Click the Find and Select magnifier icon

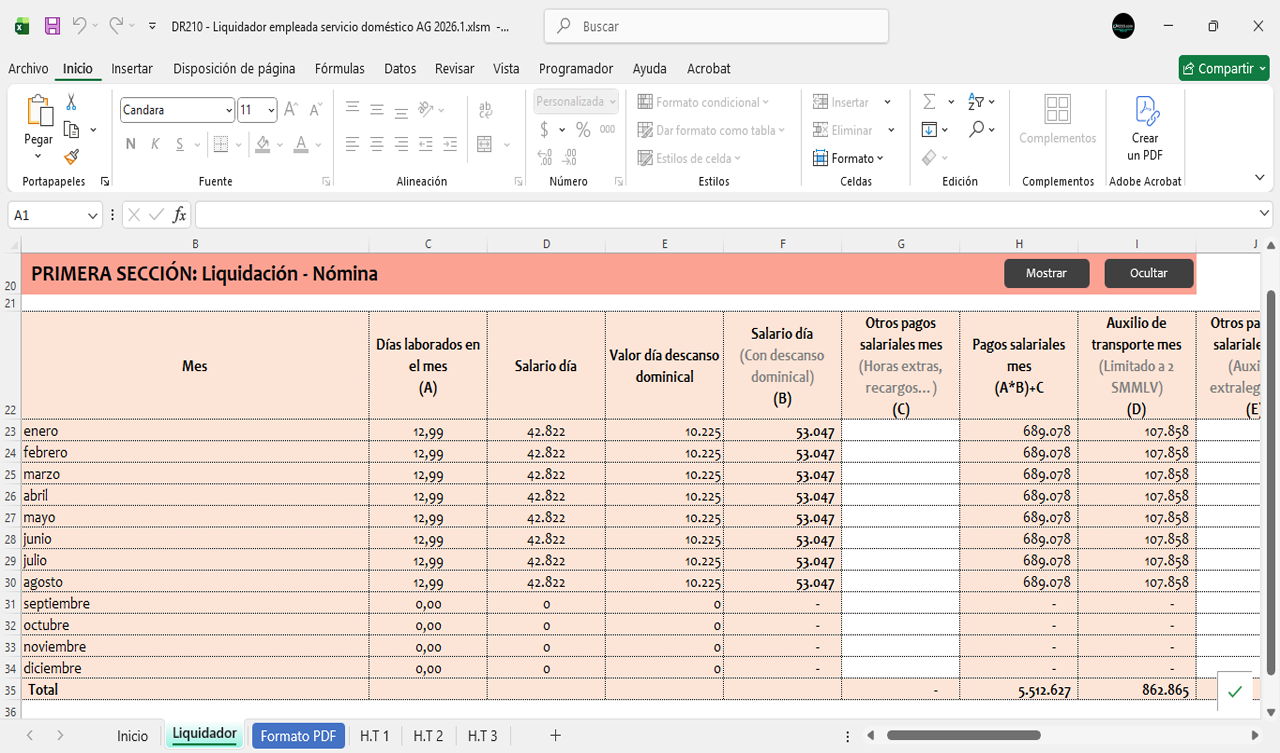pos(977,130)
